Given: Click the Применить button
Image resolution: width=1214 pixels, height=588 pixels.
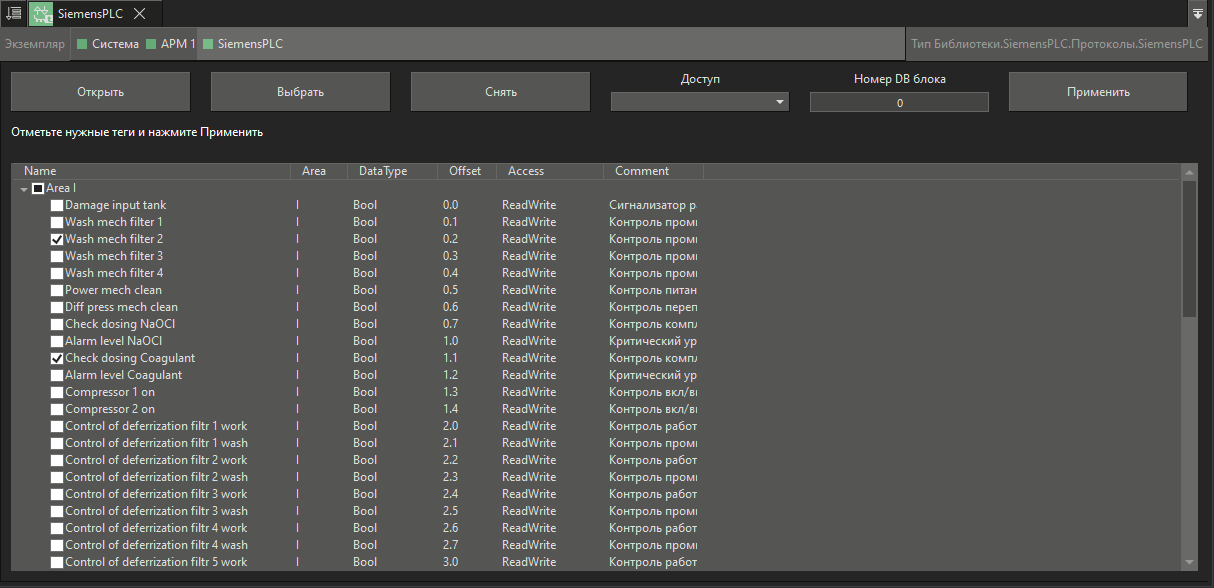Looking at the screenshot, I should coord(1097,92).
